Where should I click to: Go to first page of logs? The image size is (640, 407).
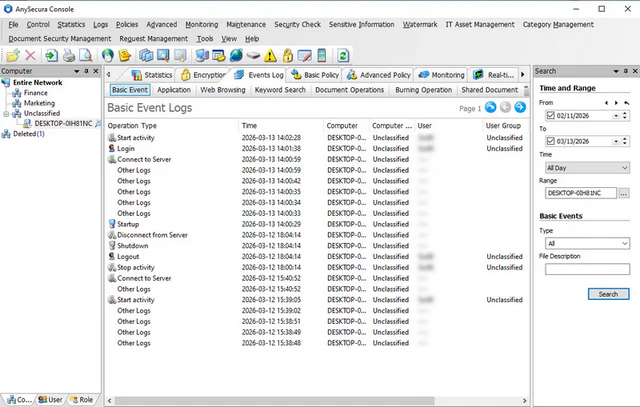pos(491,107)
